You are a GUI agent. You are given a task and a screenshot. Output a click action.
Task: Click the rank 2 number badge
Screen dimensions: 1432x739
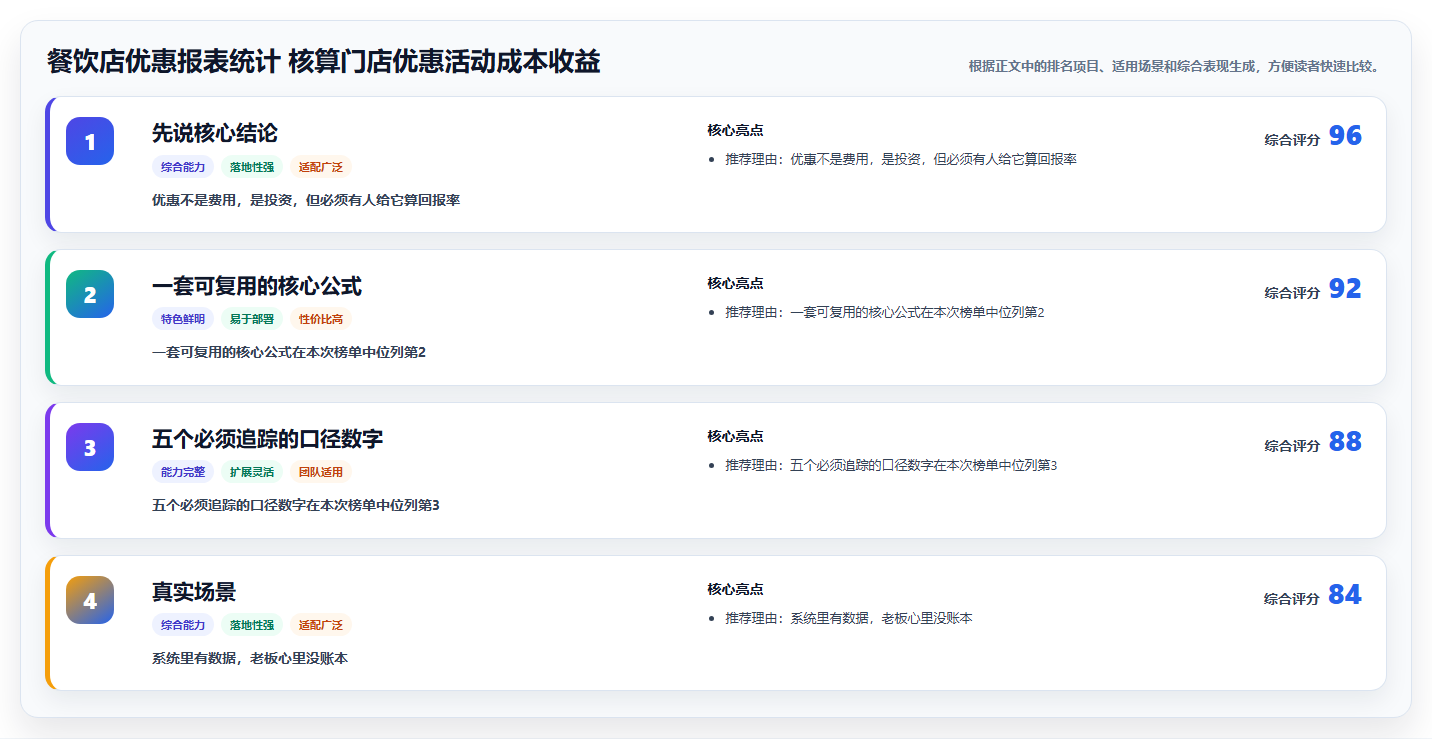pyautogui.click(x=90, y=294)
